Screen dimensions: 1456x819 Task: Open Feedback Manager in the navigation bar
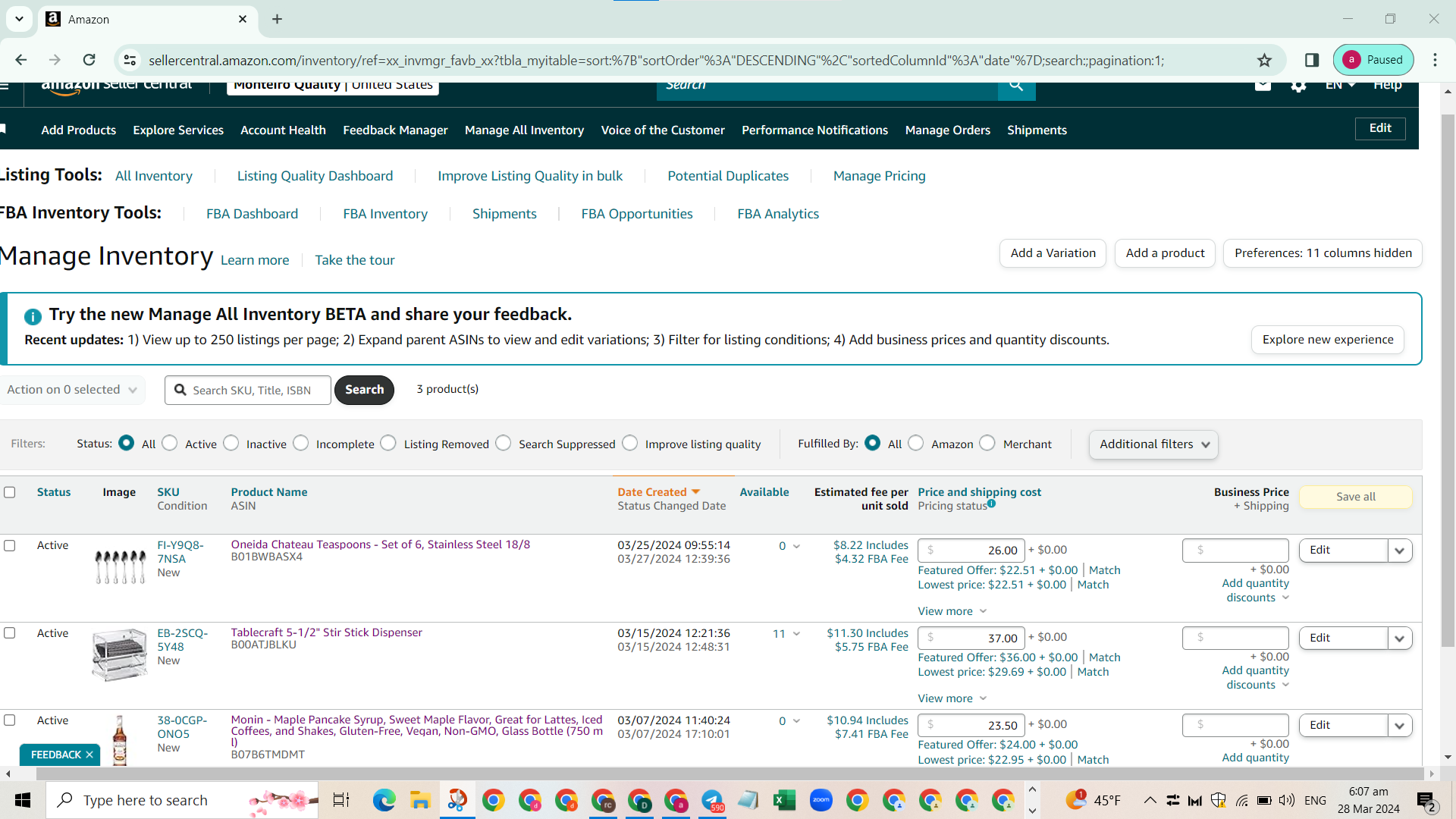[x=395, y=130]
